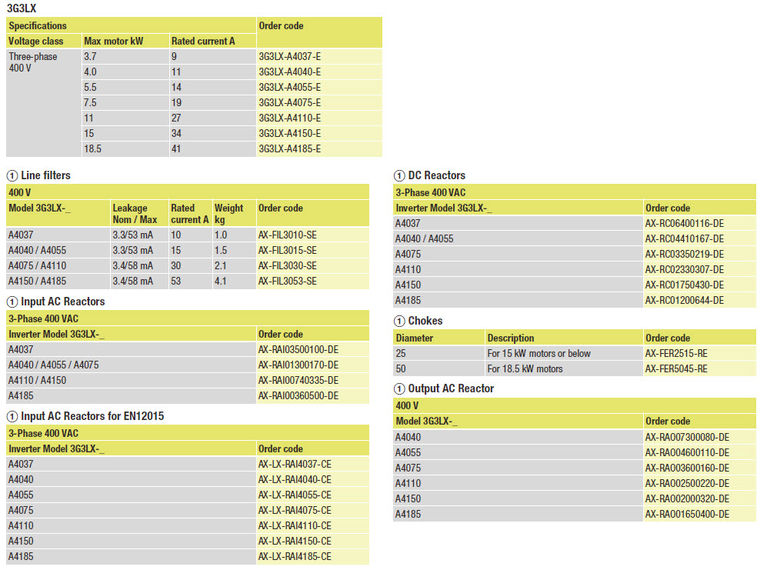The image size is (767, 570).
Task: Click the 3G3LX title heading
Action: tap(20, 8)
